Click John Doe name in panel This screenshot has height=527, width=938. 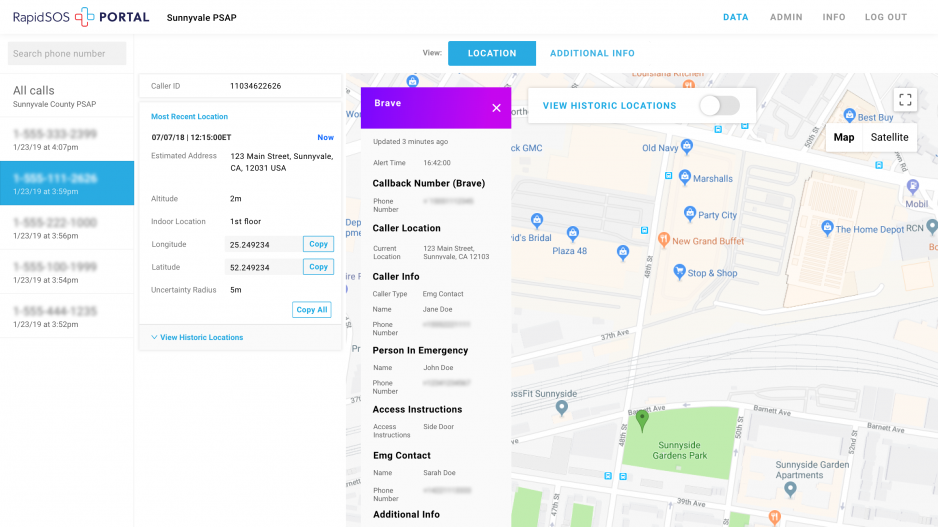pyautogui.click(x=438, y=368)
